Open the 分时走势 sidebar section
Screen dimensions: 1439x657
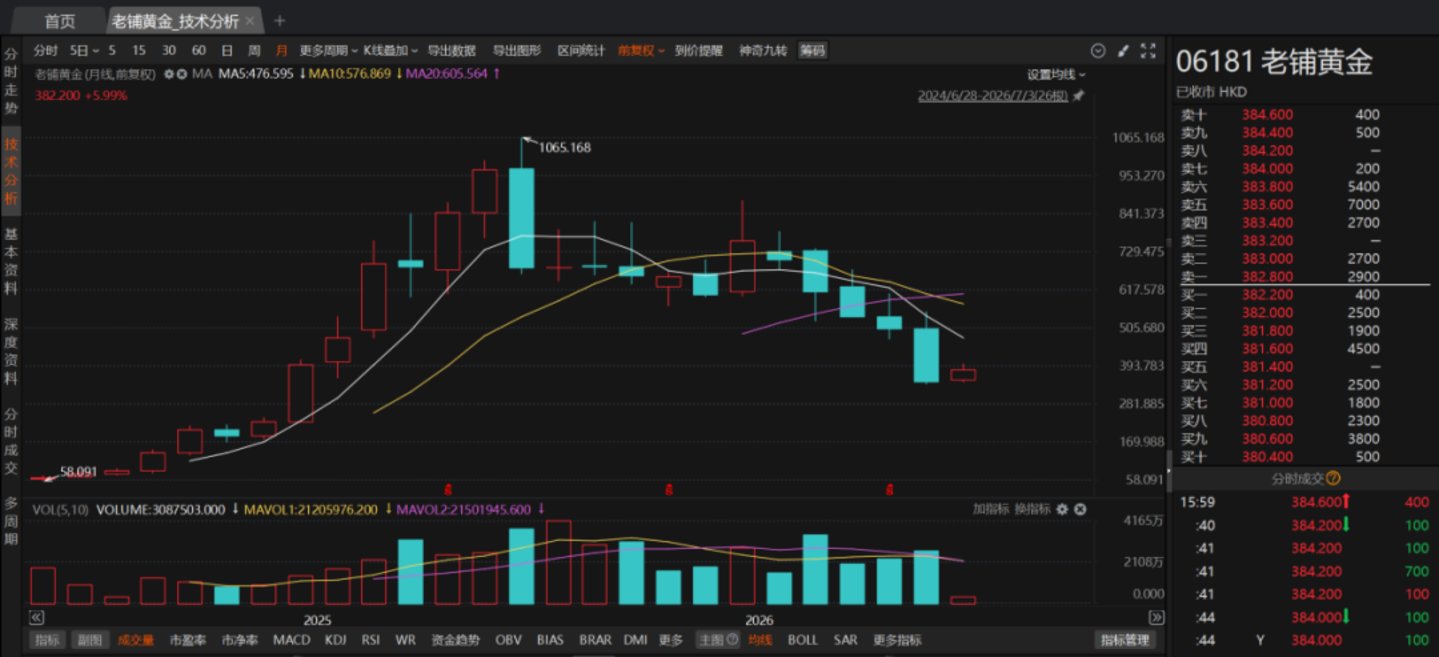click(x=10, y=81)
